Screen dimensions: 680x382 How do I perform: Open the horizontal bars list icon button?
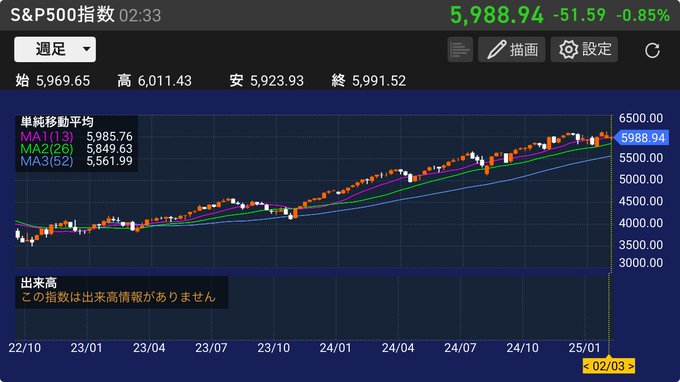[x=460, y=49]
